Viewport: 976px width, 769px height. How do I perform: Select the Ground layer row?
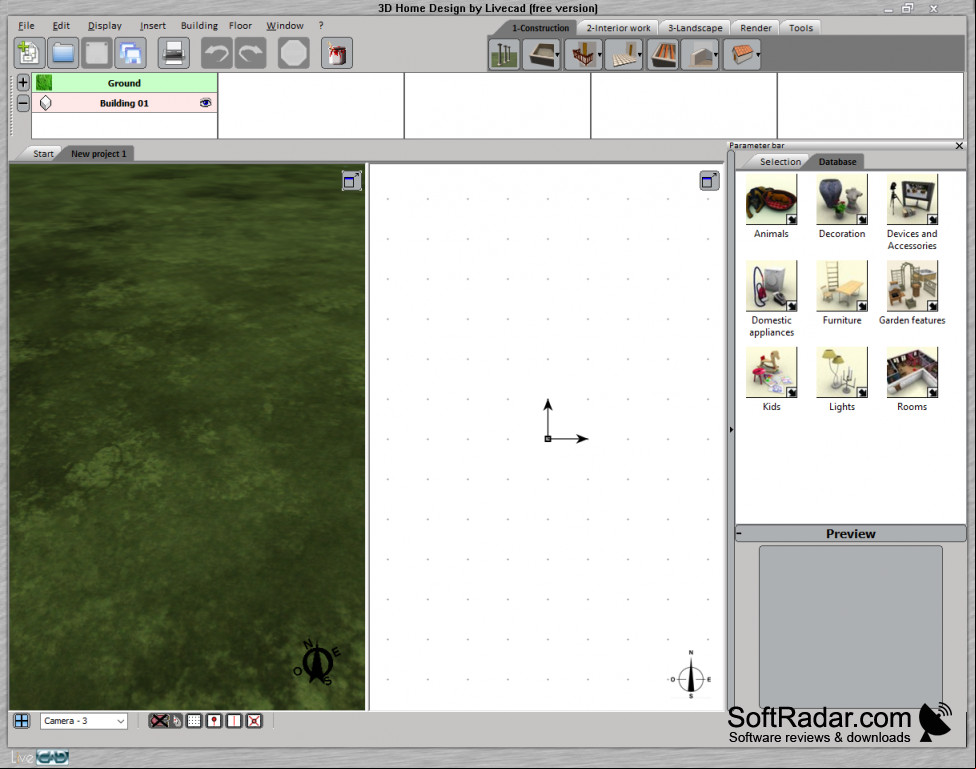pyautogui.click(x=124, y=83)
